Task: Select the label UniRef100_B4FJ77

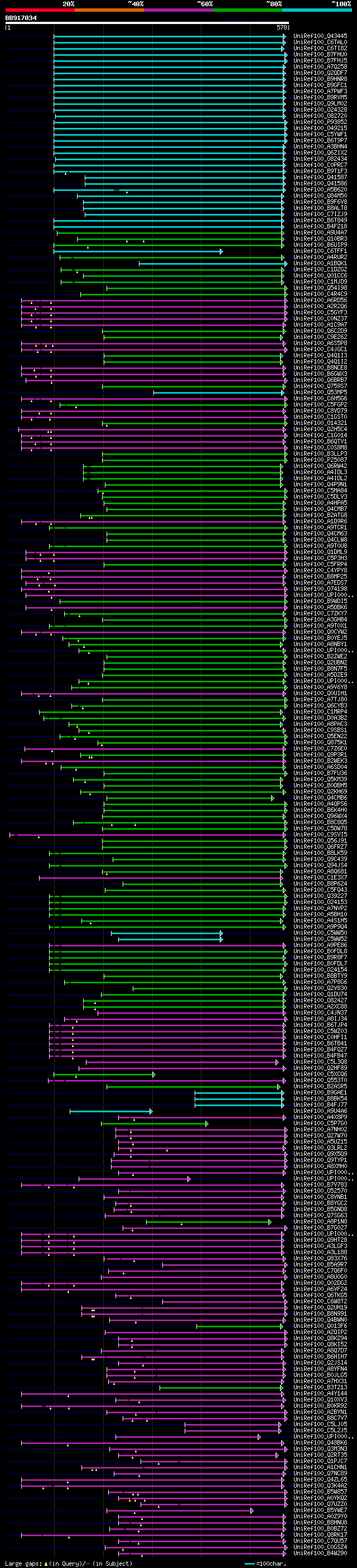Action: (321, 1104)
